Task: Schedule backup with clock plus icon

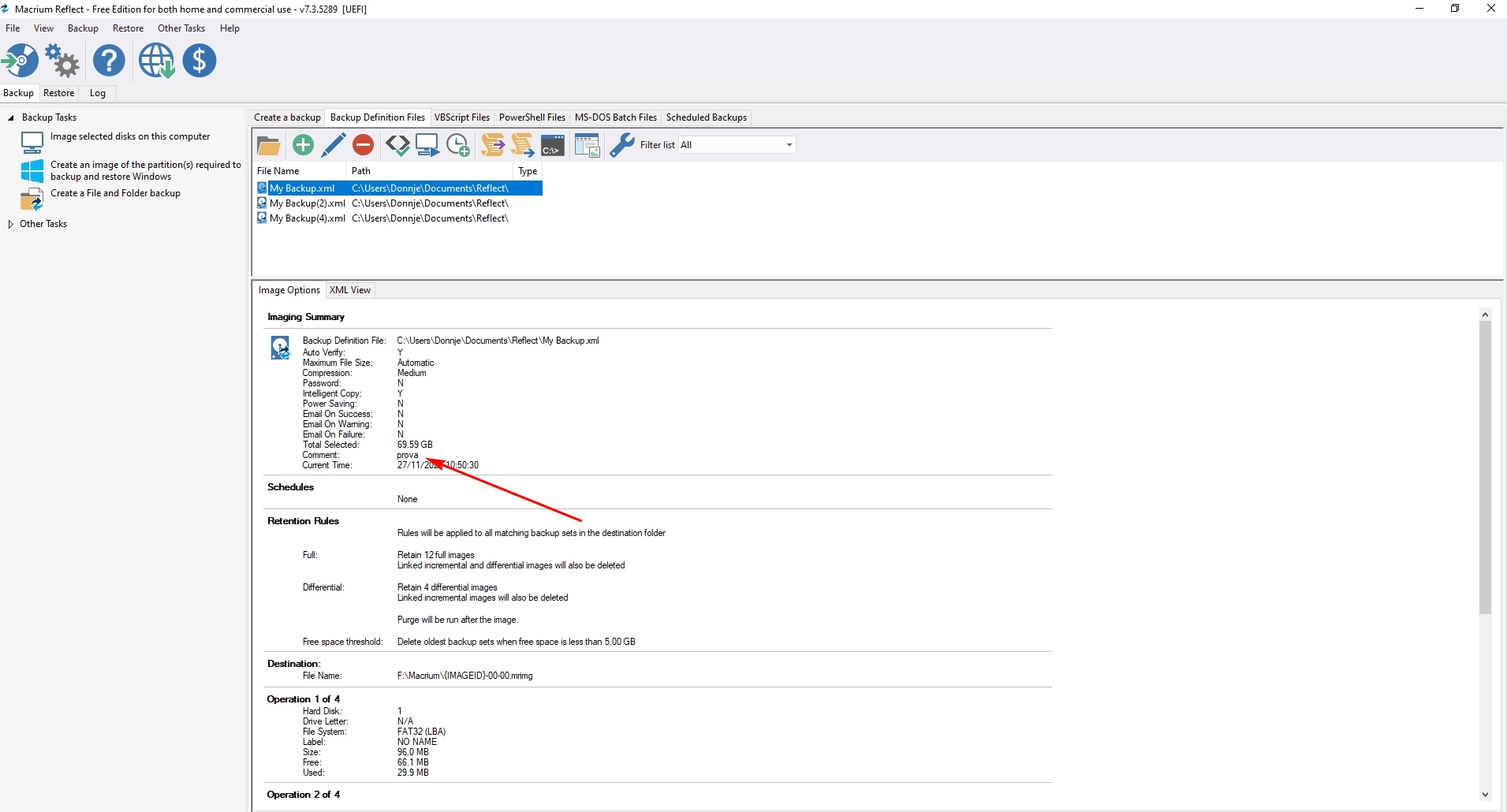Action: coord(458,145)
